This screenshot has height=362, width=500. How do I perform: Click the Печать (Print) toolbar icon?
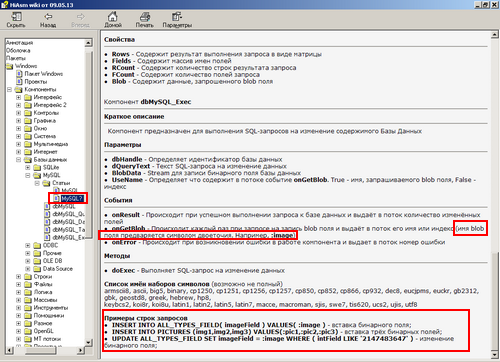point(145,17)
